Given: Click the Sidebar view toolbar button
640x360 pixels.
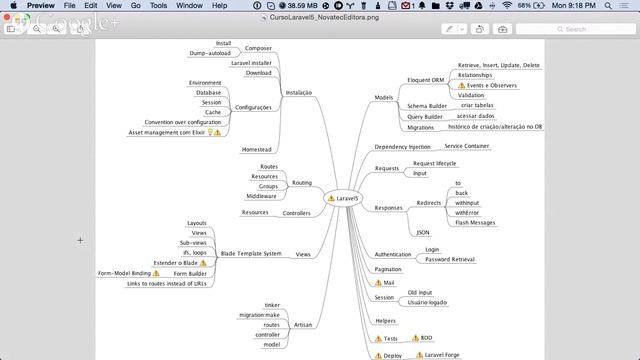Looking at the screenshot, I should point(11,29).
